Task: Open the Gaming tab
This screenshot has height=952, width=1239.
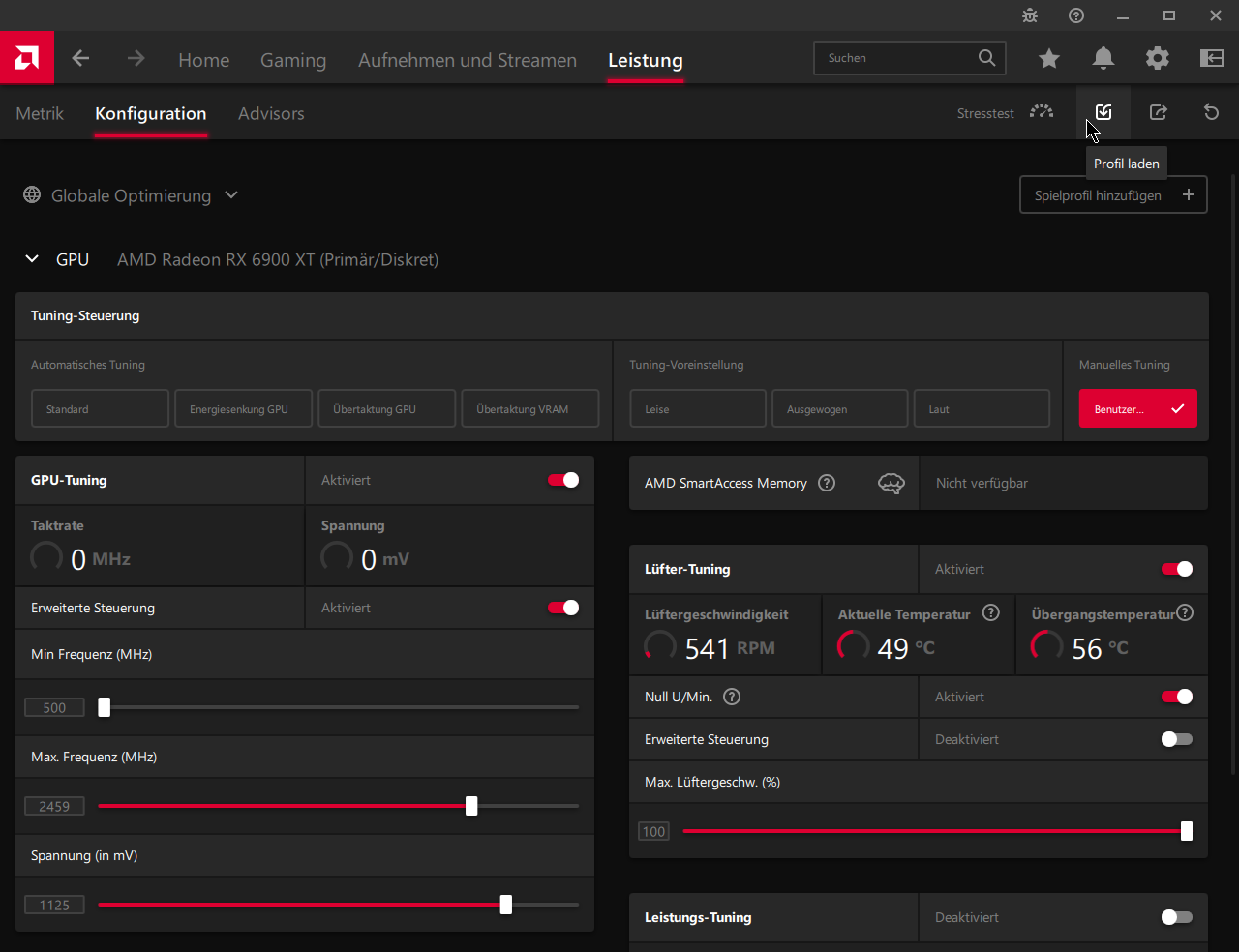Action: point(293,60)
